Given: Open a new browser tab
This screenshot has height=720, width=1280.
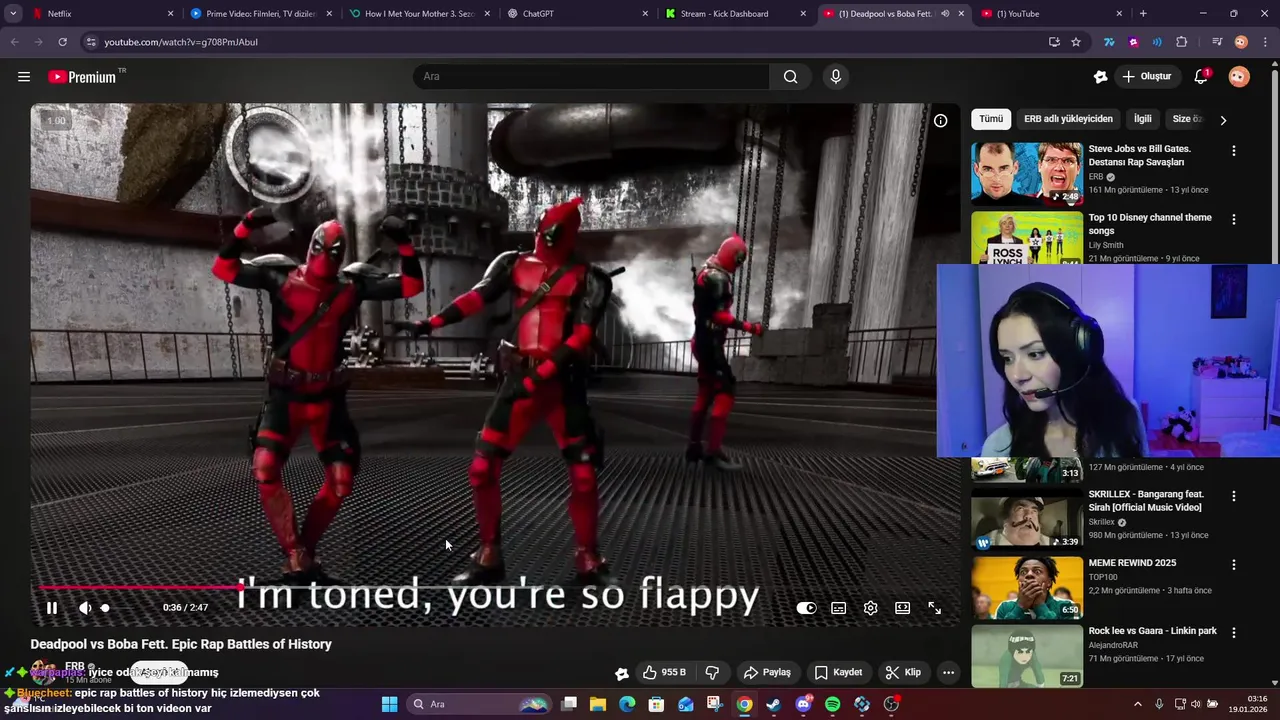Looking at the screenshot, I should click(x=1143, y=14).
